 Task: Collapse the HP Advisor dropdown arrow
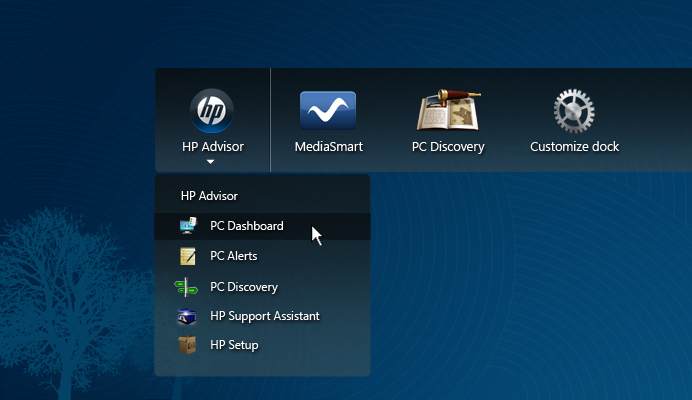[211, 161]
